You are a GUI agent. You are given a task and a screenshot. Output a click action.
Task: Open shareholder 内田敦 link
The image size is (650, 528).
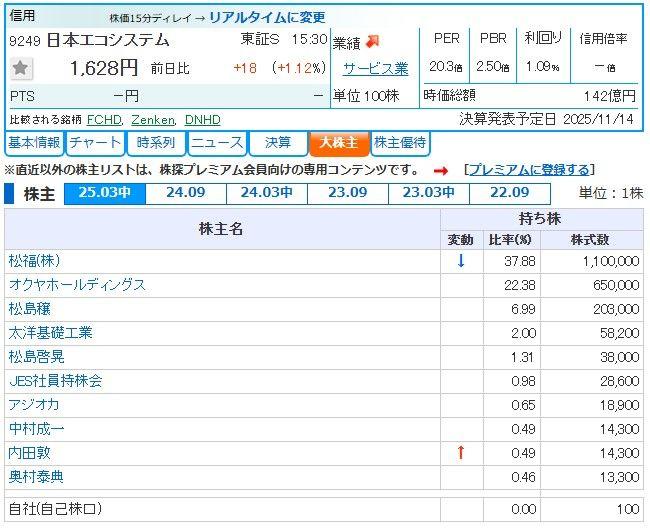coord(29,453)
